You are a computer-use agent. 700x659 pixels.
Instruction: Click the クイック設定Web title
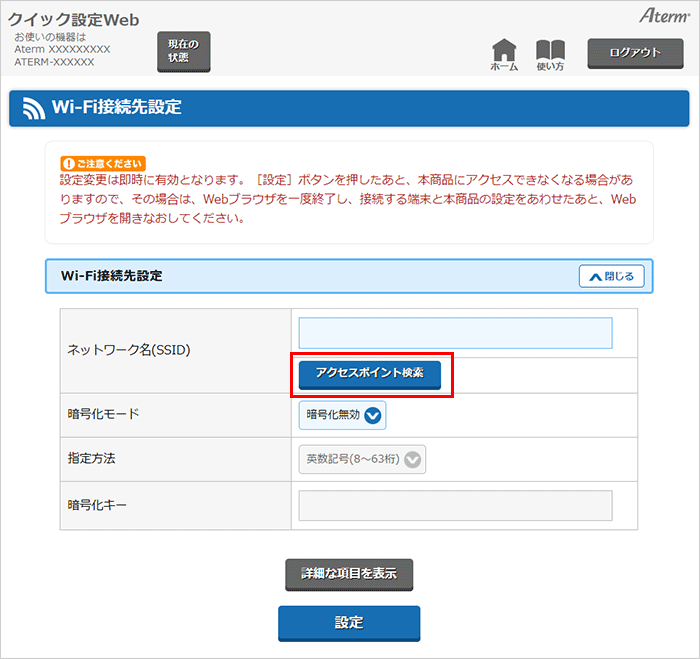[74, 20]
